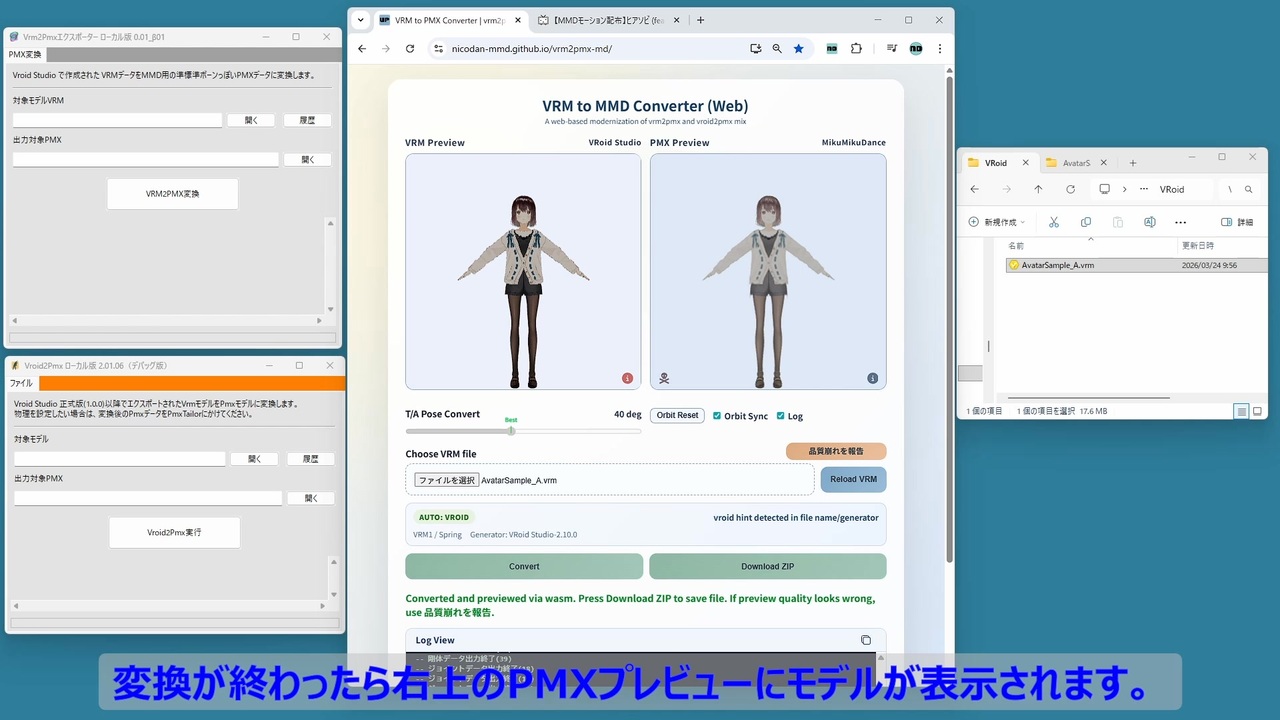This screenshot has width=1280, height=720.
Task: Go up one folder in File Explorer
Action: pos(1038,189)
